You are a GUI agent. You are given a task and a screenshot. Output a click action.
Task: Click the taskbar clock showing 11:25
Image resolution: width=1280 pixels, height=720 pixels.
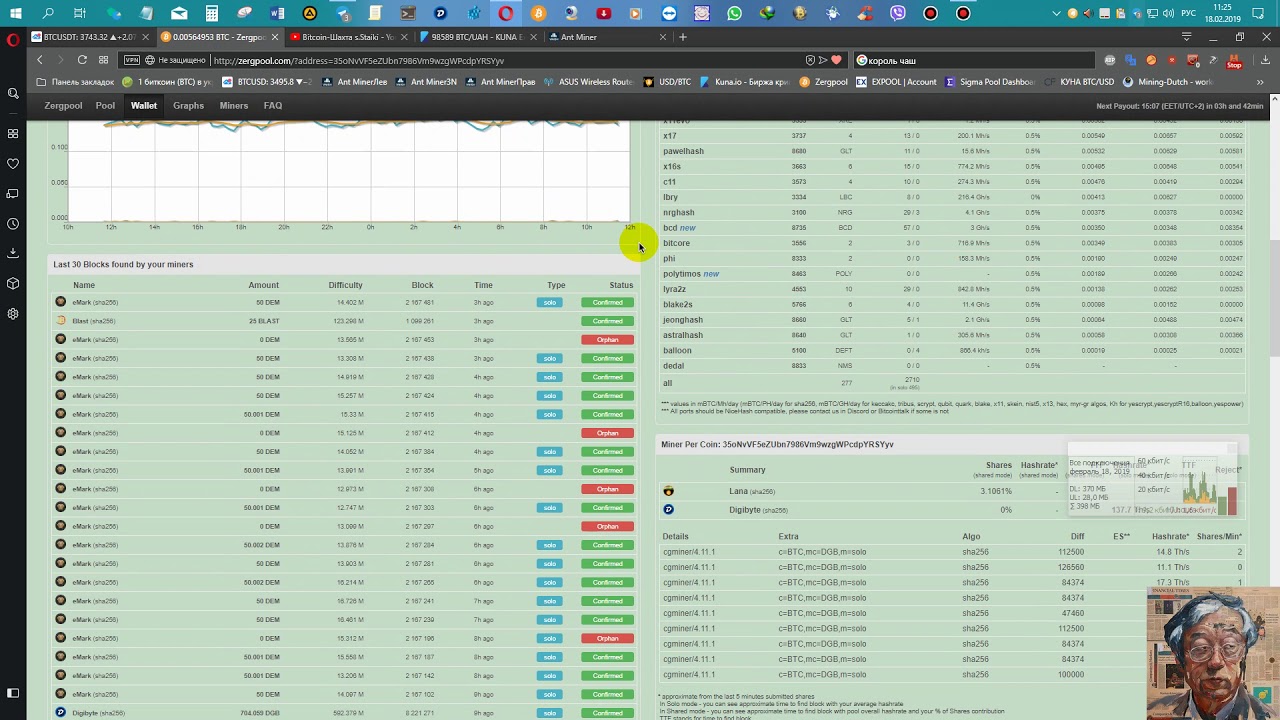tap(1224, 13)
